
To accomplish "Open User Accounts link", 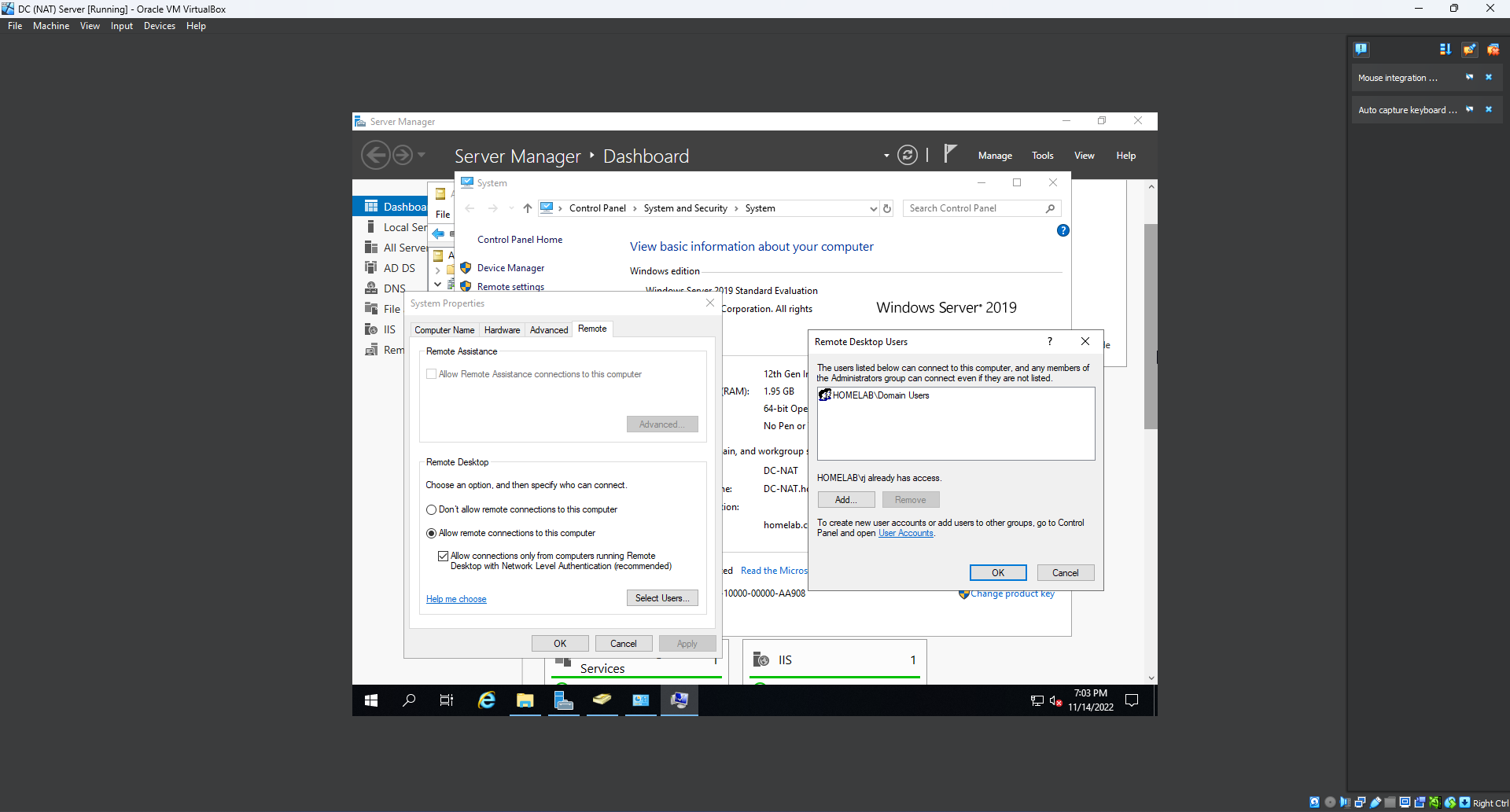I will coord(906,533).
